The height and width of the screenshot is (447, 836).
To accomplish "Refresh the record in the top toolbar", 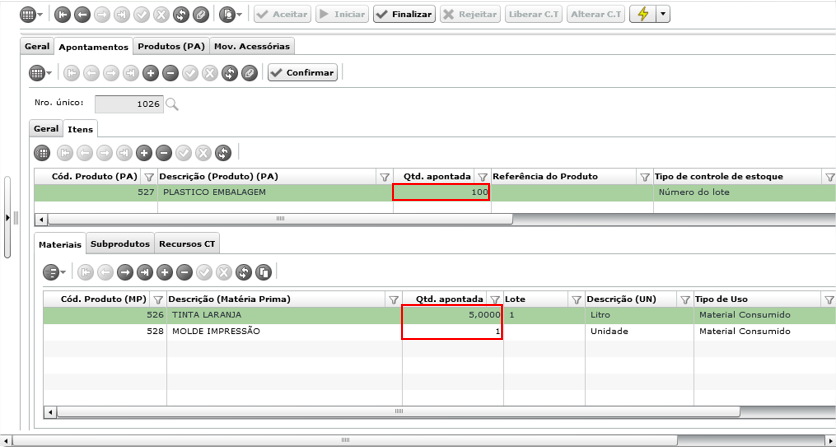I will [181, 15].
